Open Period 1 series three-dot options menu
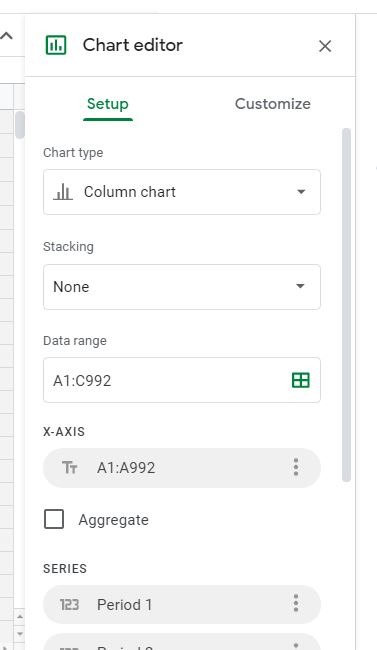Screen dimensions: 377x650 pyautogui.click(x=296, y=603)
